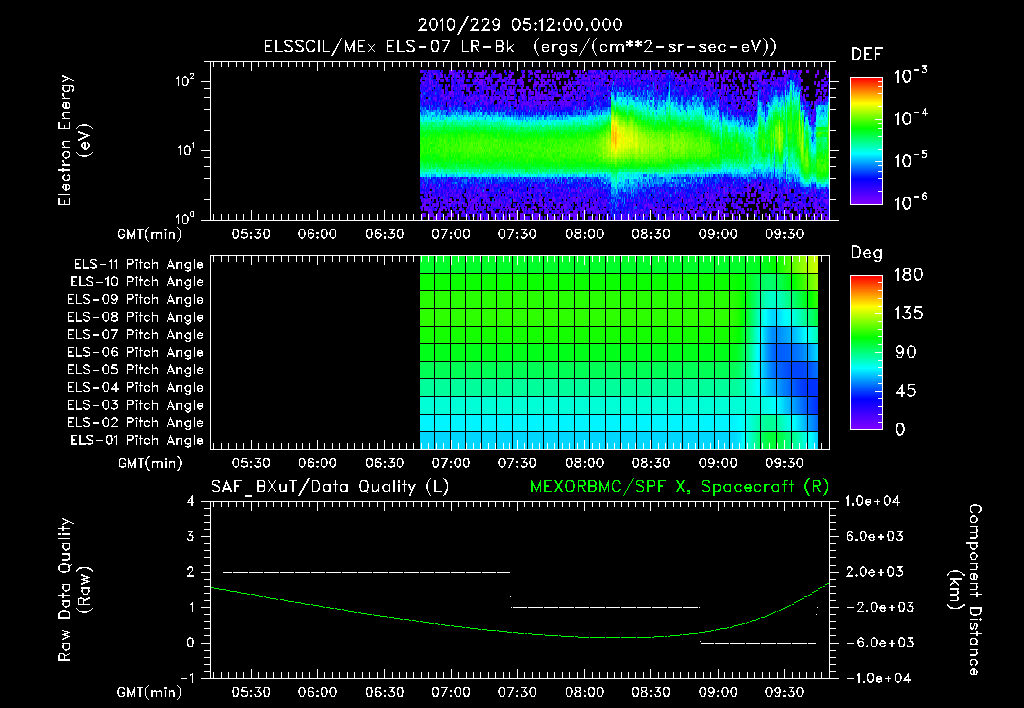Click the 10^2 tick on the electron energy axis
This screenshot has height=708, width=1024.
click(185, 81)
